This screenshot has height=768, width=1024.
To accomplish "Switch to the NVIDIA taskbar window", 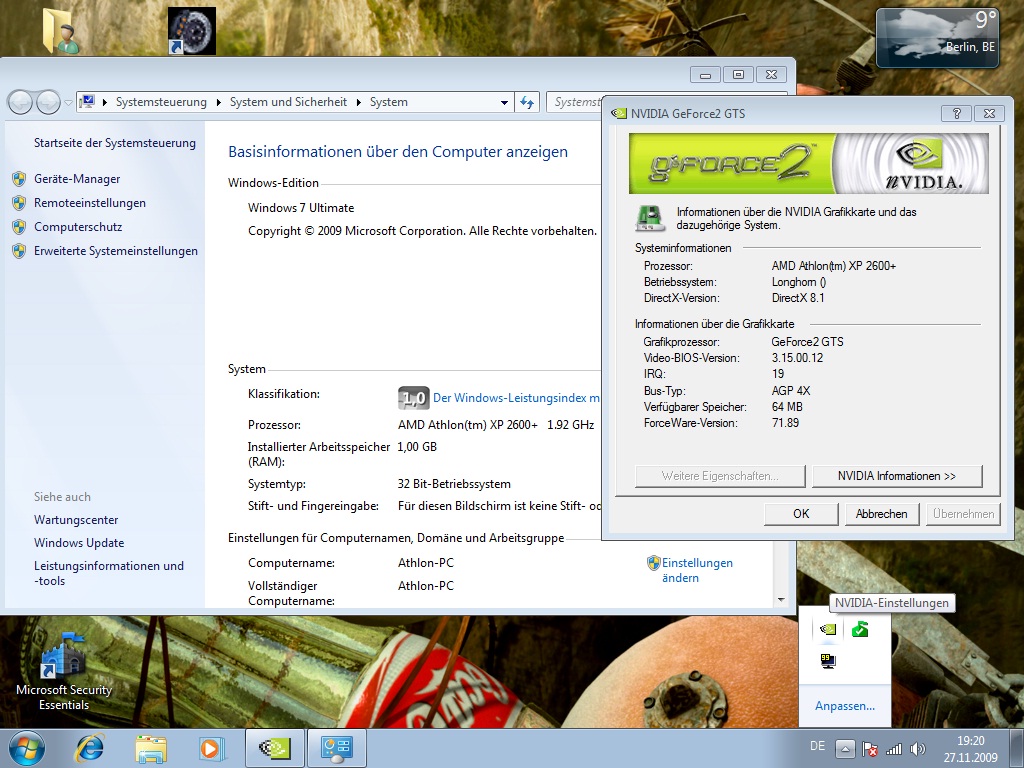I will pyautogui.click(x=275, y=748).
